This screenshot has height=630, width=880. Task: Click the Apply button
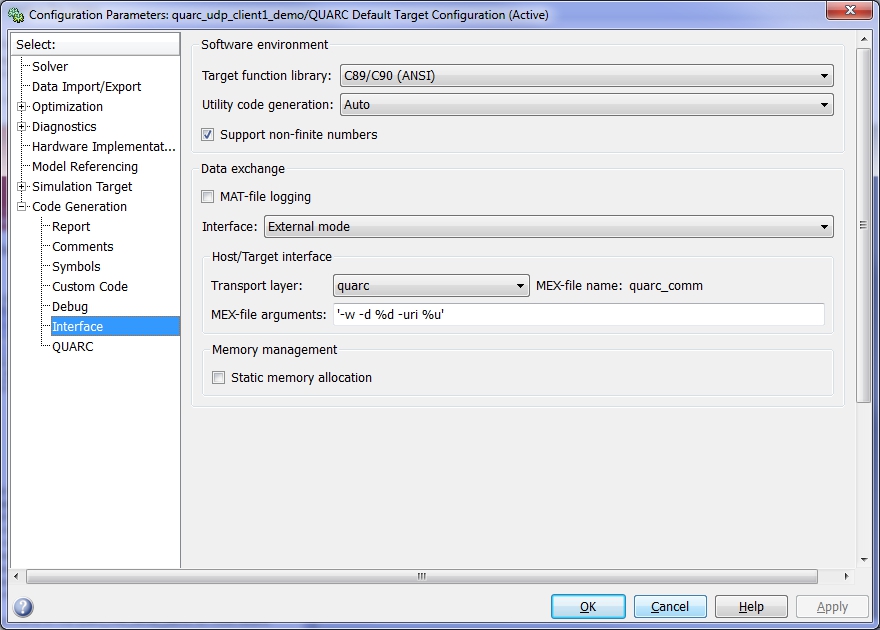coord(831,606)
